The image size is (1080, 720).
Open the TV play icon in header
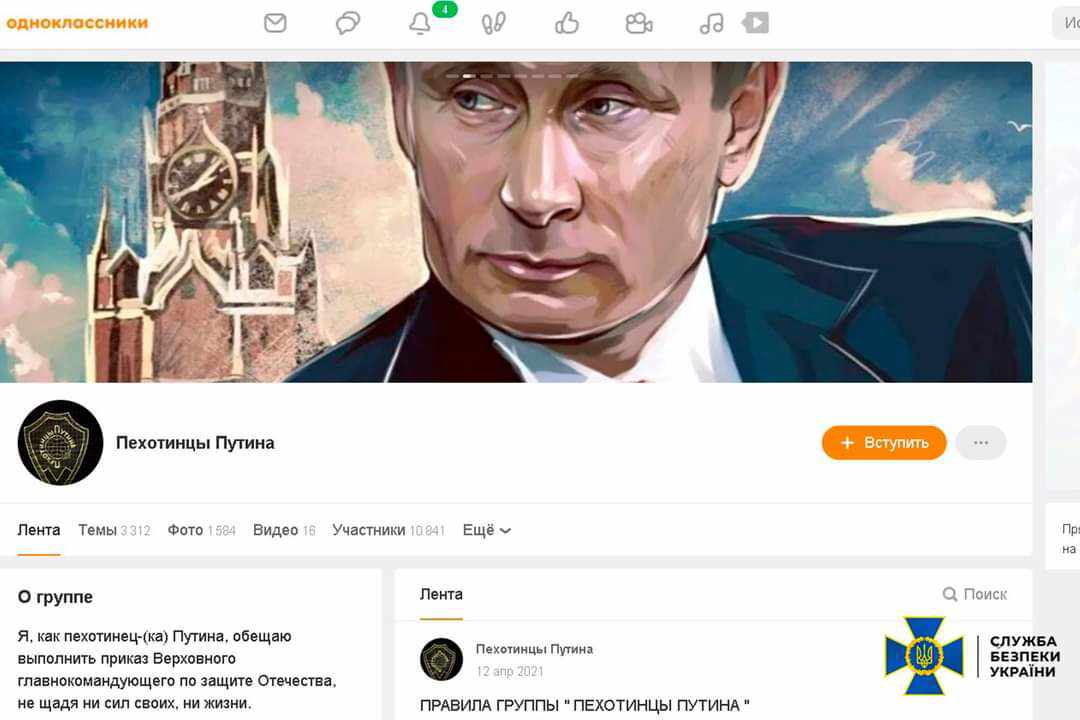(x=756, y=23)
